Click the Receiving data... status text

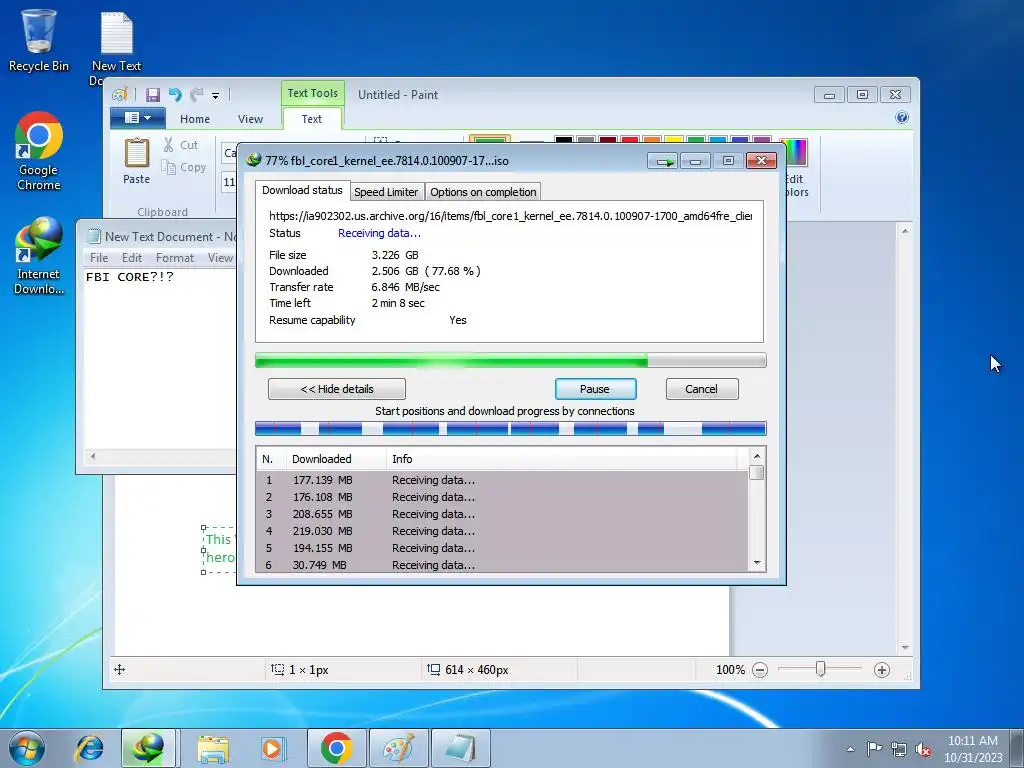coord(379,233)
